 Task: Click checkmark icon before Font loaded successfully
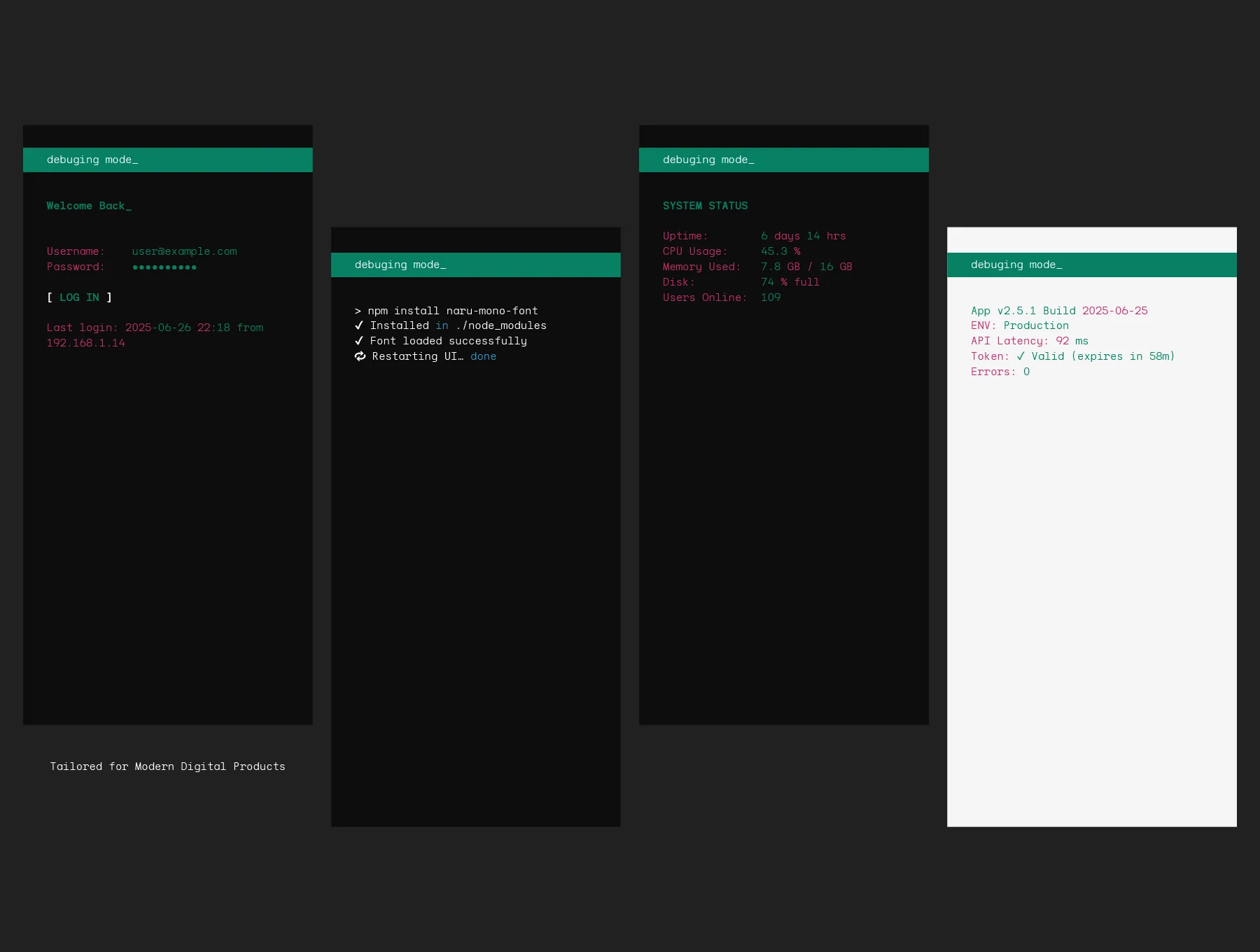[x=359, y=341]
